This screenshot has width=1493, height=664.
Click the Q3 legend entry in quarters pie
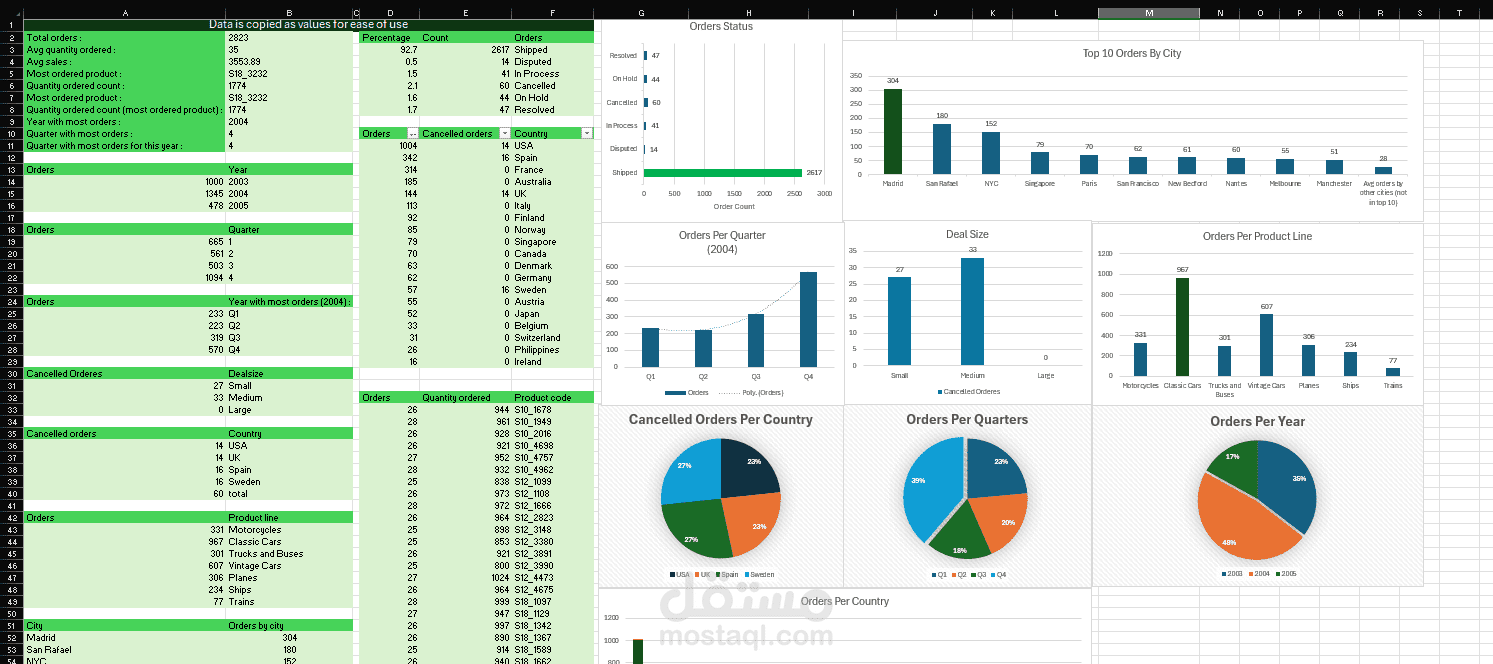tap(980, 575)
